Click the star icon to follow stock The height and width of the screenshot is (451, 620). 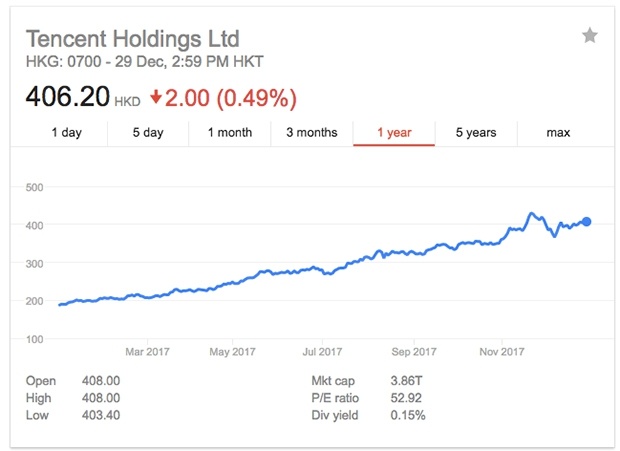point(590,36)
